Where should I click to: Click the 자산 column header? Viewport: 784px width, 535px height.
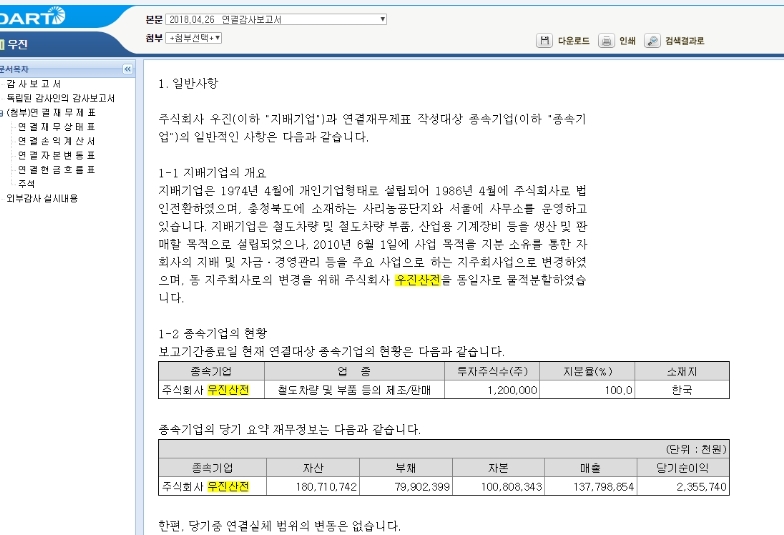(x=313, y=468)
